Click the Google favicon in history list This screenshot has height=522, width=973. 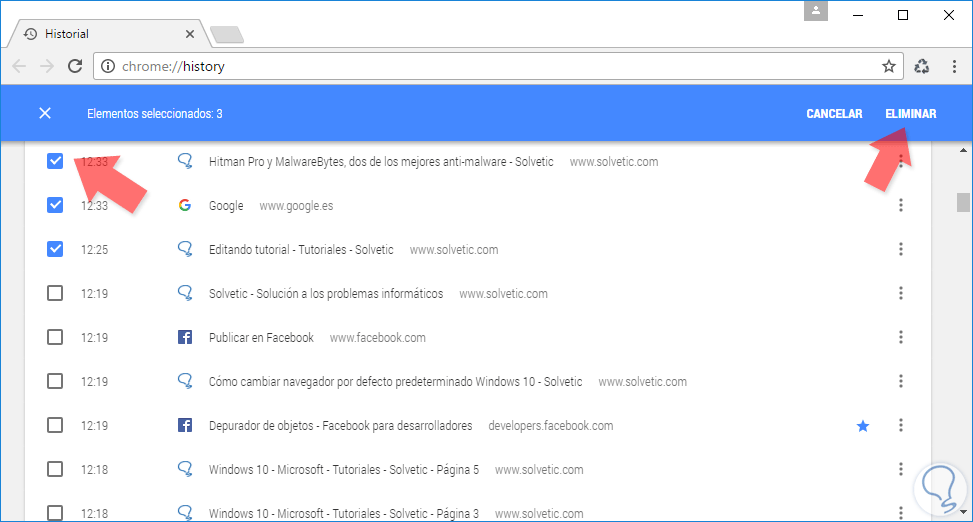pyautogui.click(x=184, y=206)
